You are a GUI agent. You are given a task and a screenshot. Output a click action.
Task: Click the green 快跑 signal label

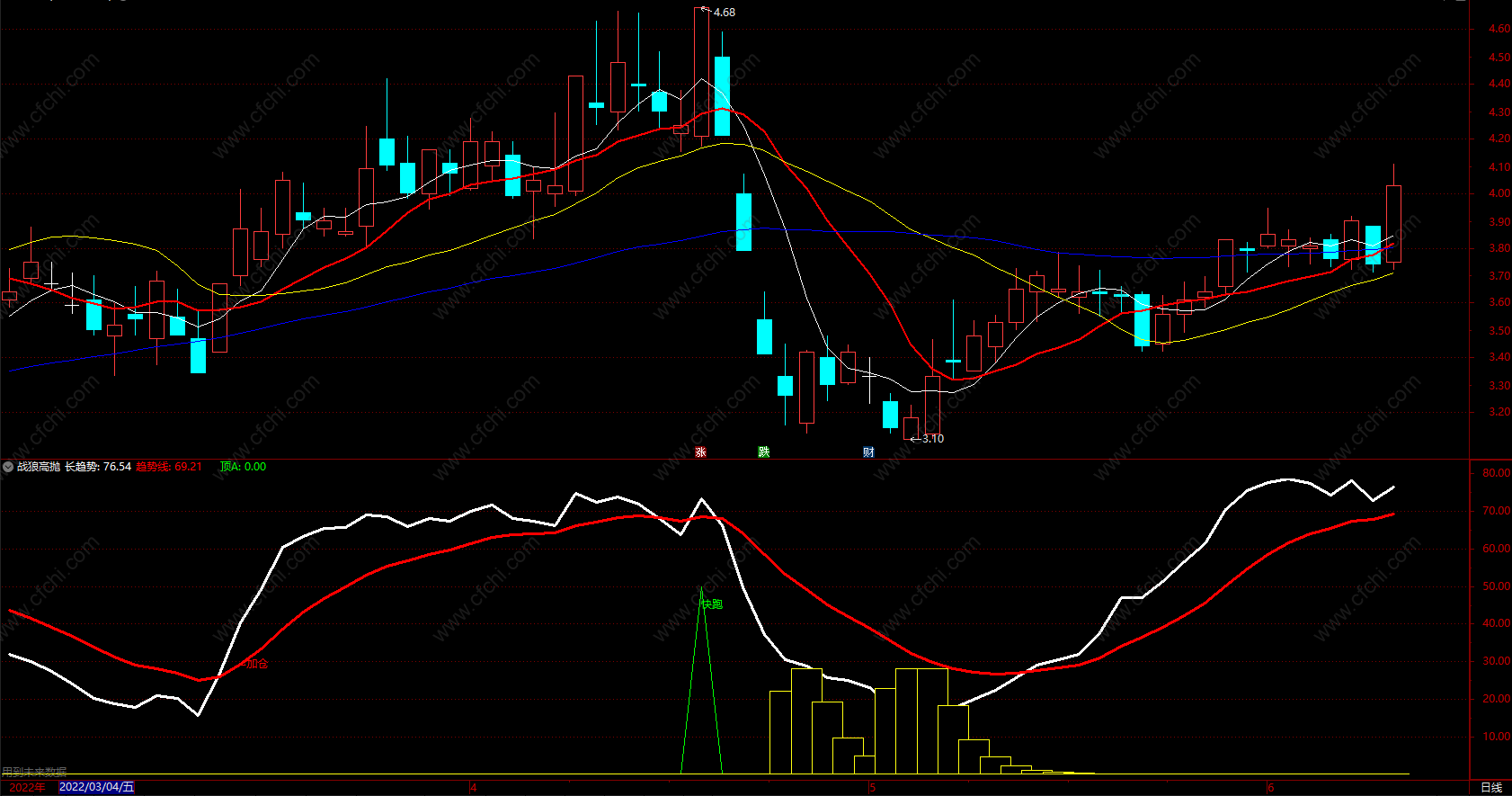712,604
